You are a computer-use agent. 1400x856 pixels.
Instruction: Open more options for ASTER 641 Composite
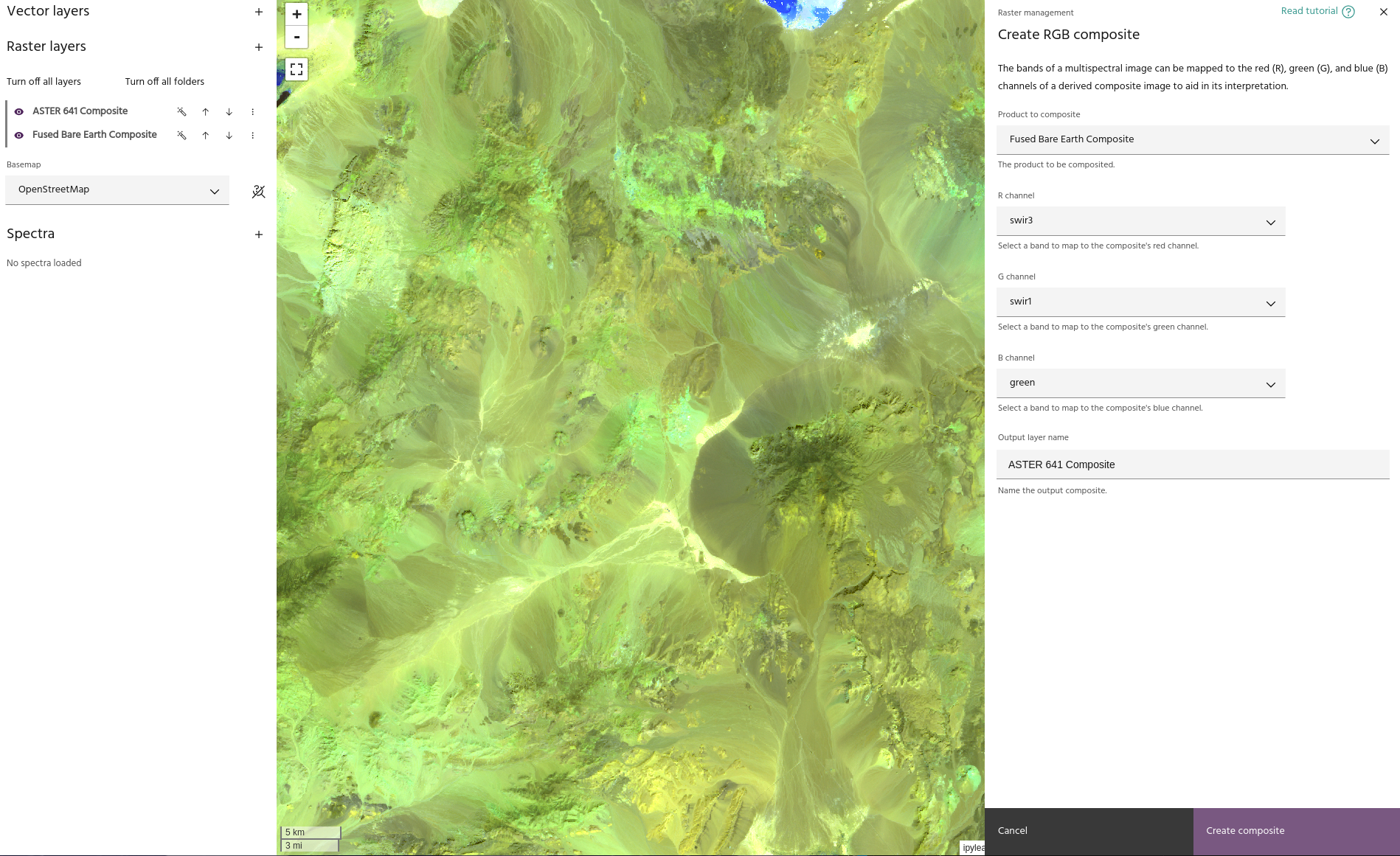[x=253, y=112]
